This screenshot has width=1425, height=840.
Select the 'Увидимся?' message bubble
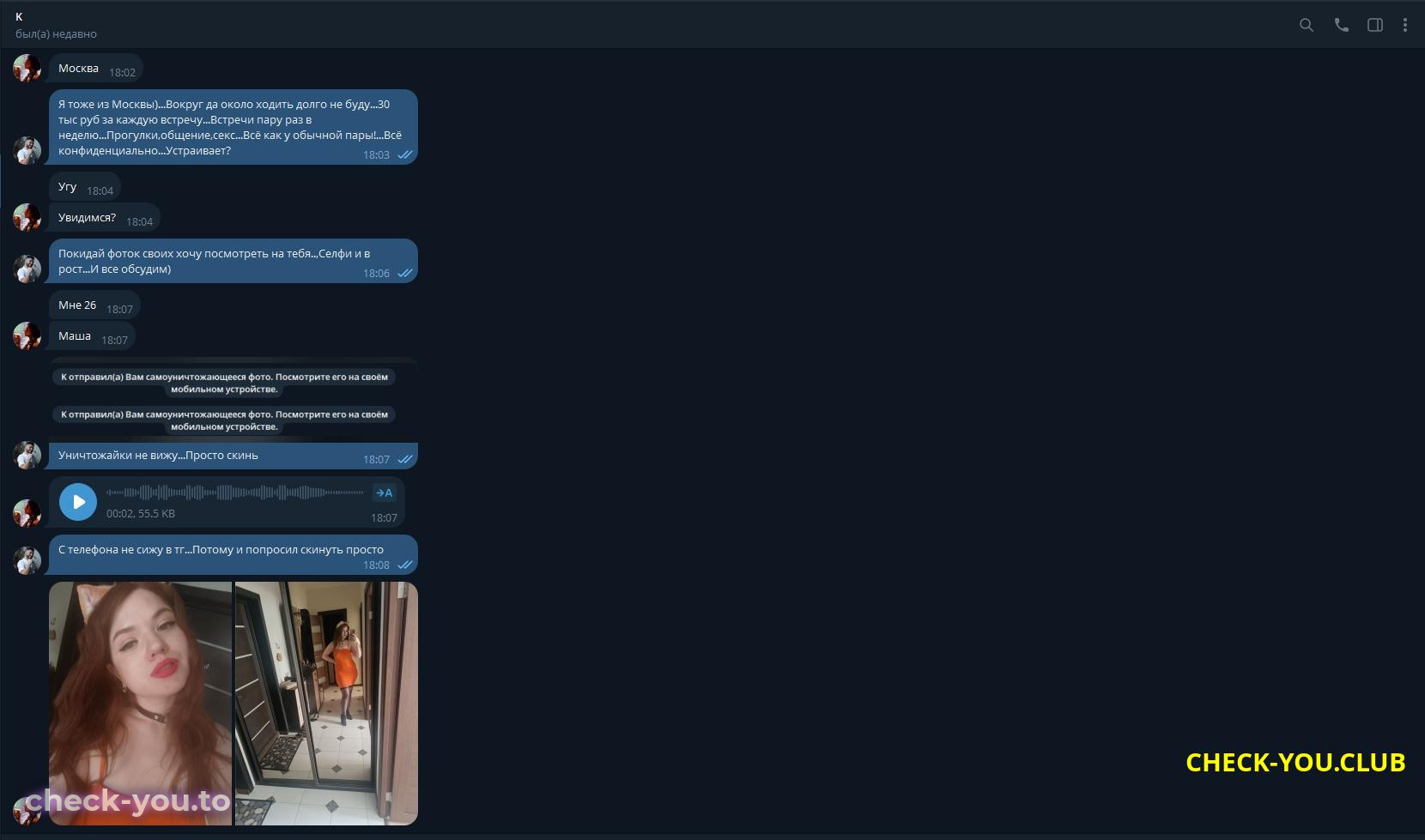(105, 218)
